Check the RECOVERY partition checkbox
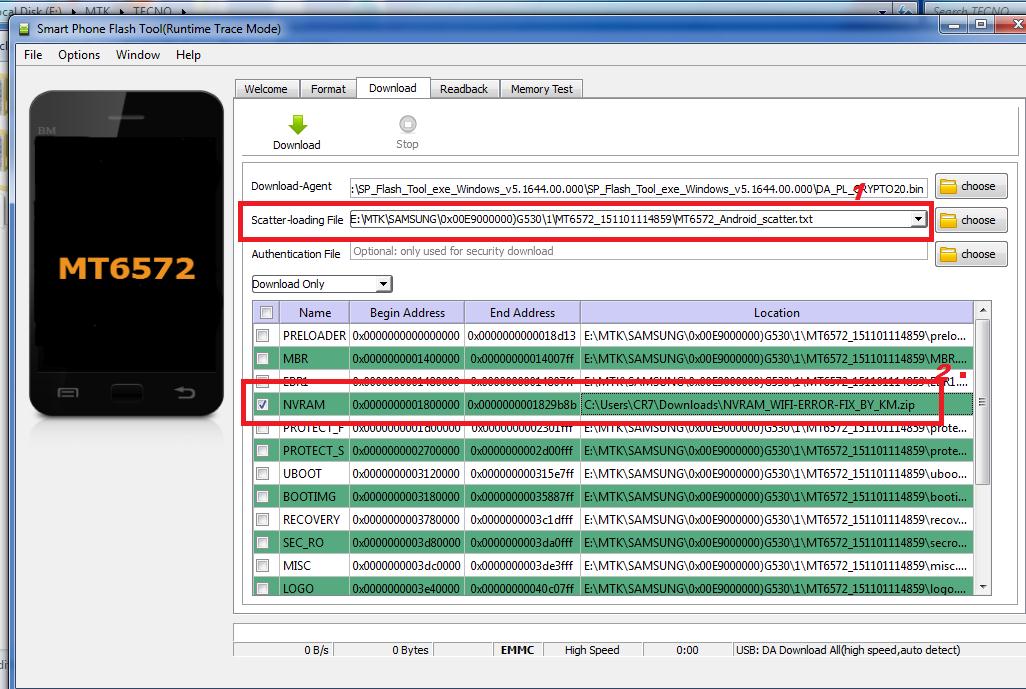Viewport: 1026px width, 689px height. click(262, 520)
